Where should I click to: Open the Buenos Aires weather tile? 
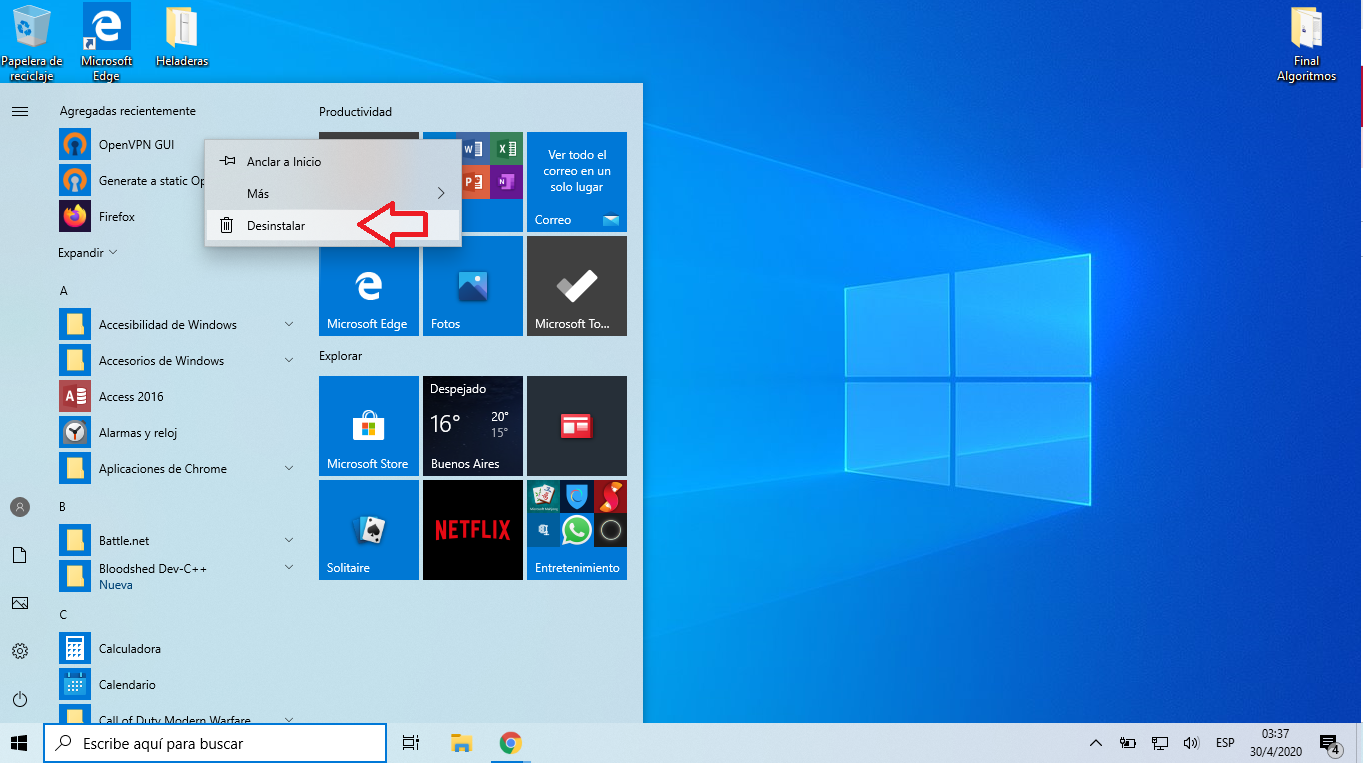pyautogui.click(x=473, y=426)
